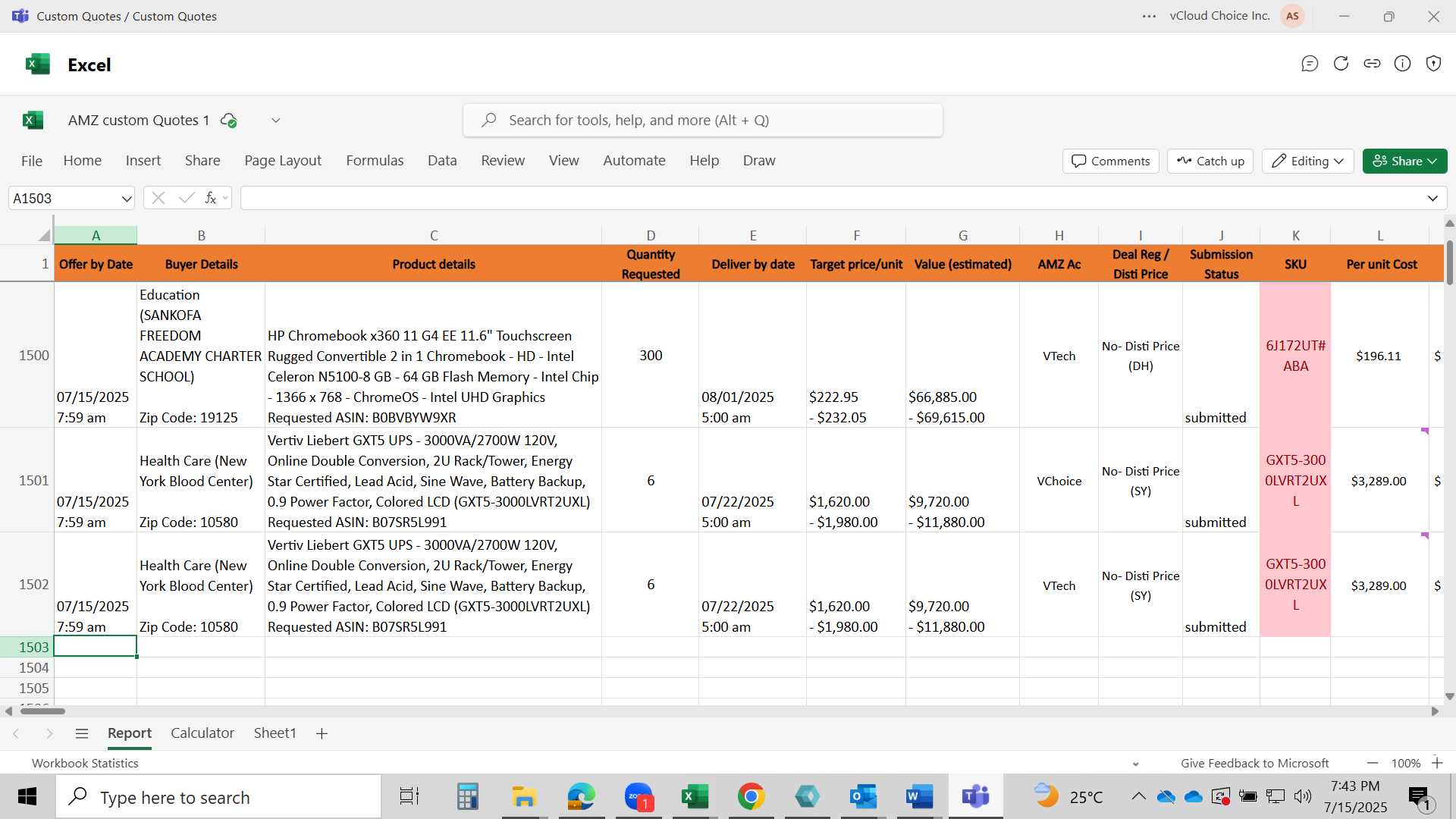
Task: Click the vertical scrollbar thumb
Action: (1449, 262)
